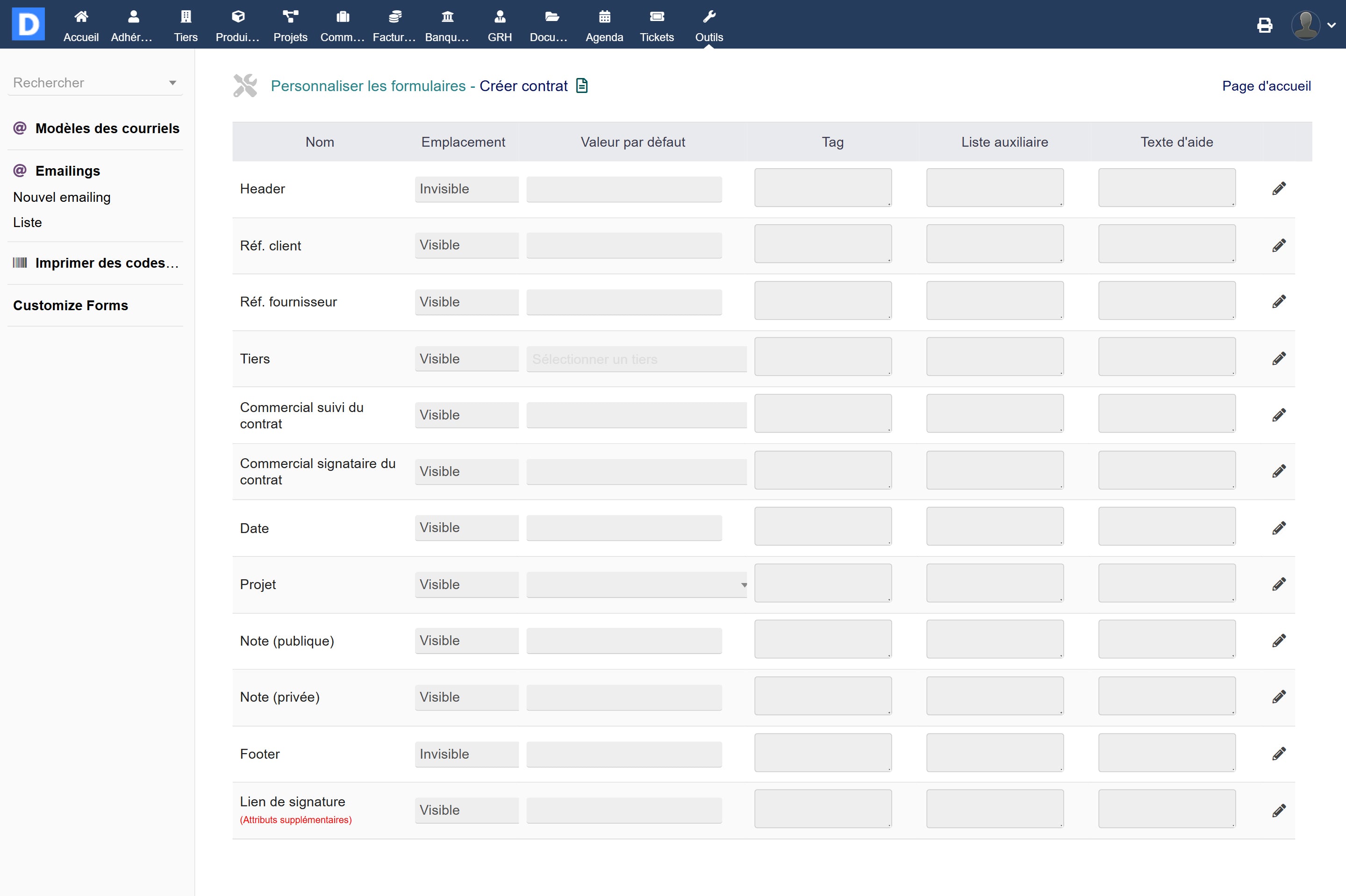Click the Customize Forms sidebar entry
Viewport: 1346px width, 896px height.
(x=70, y=305)
